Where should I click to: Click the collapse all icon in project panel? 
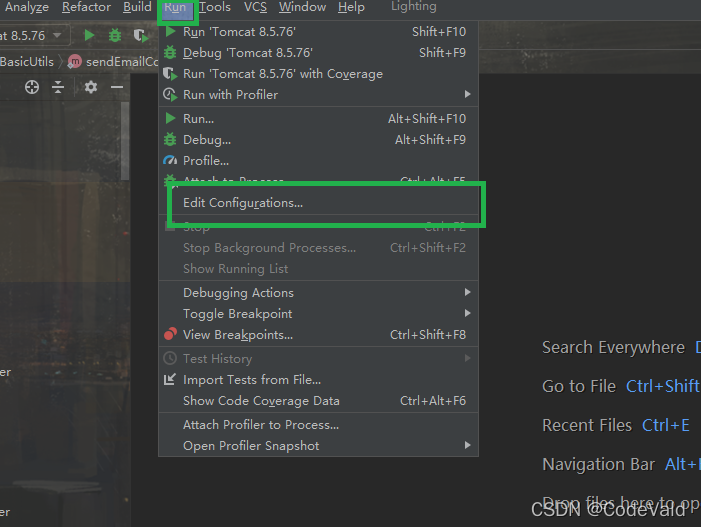pyautogui.click(x=58, y=87)
